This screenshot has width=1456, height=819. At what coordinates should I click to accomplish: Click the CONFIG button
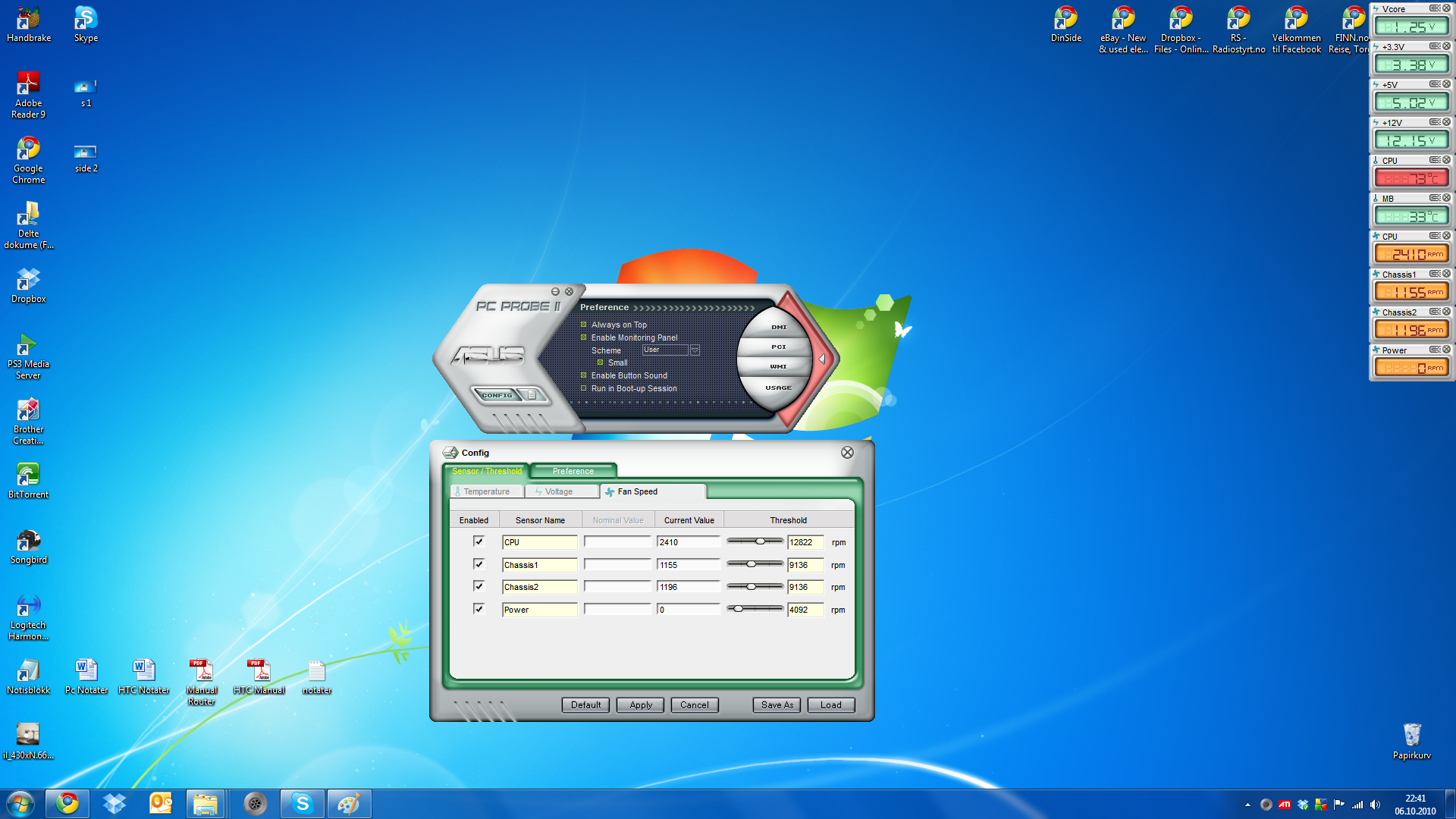497,395
